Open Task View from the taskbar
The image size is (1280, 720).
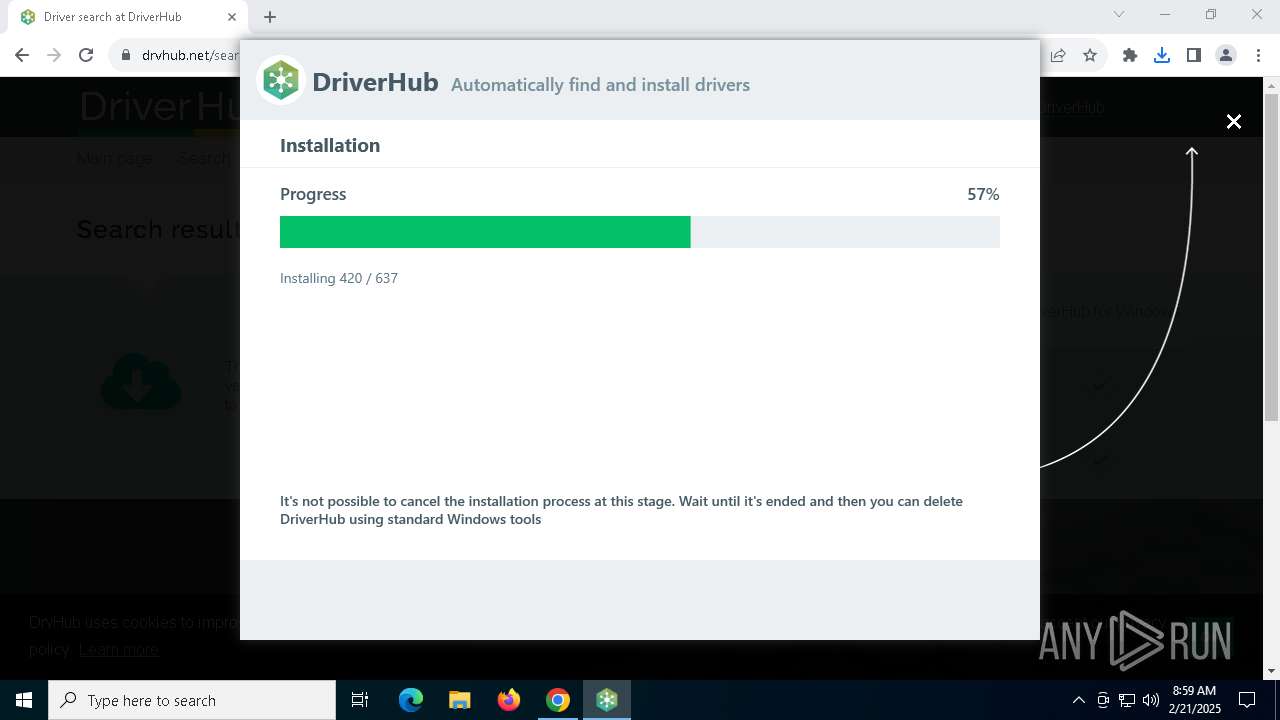pyautogui.click(x=360, y=700)
